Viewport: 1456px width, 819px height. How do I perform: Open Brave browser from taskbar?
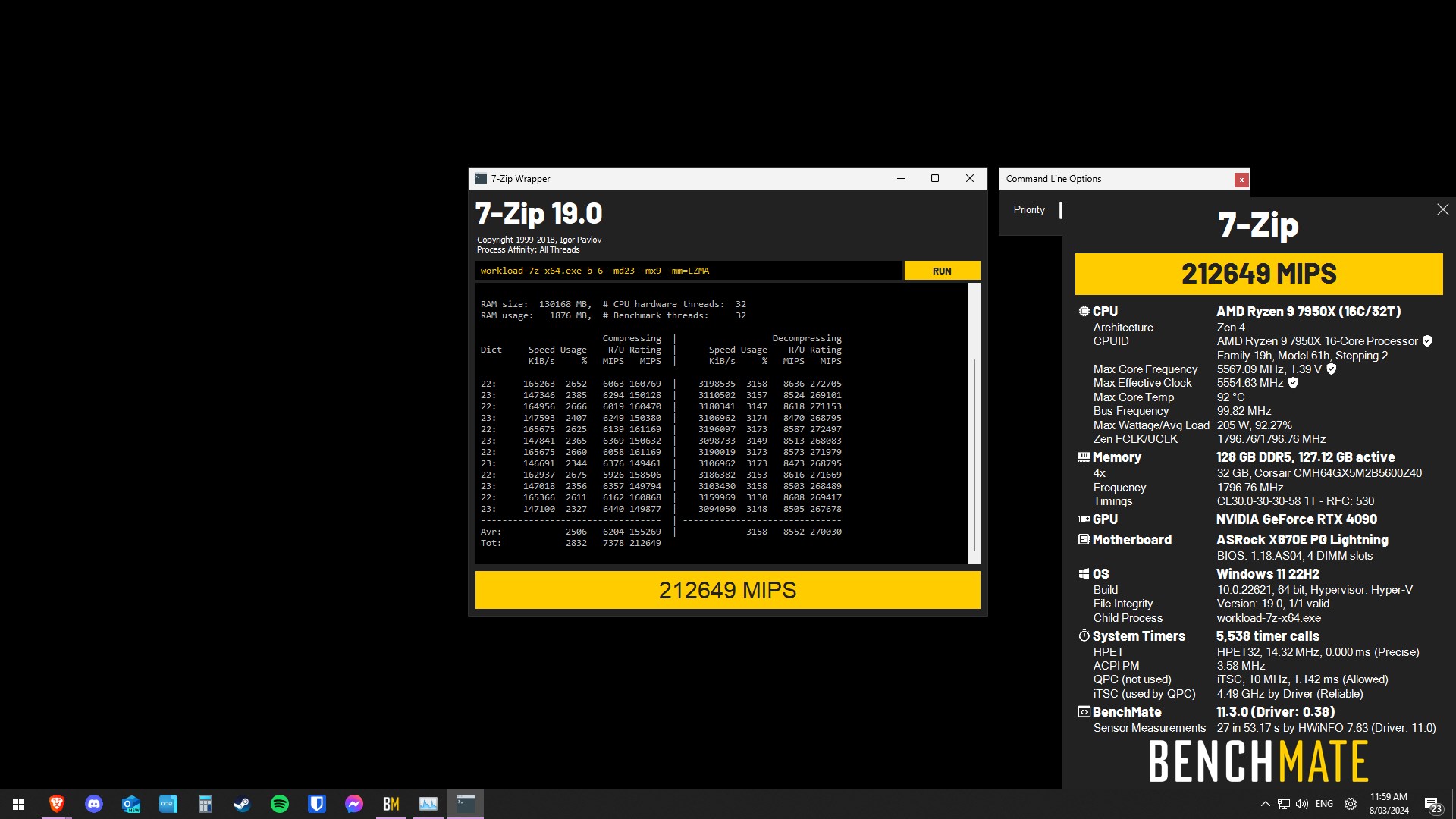[x=57, y=804]
